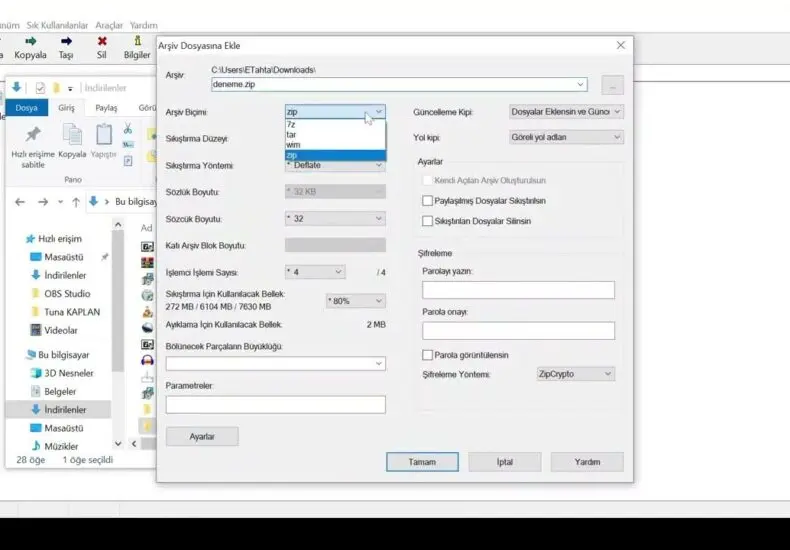
Task: Go forward with Explorer's right arrow
Action: pos(43,202)
